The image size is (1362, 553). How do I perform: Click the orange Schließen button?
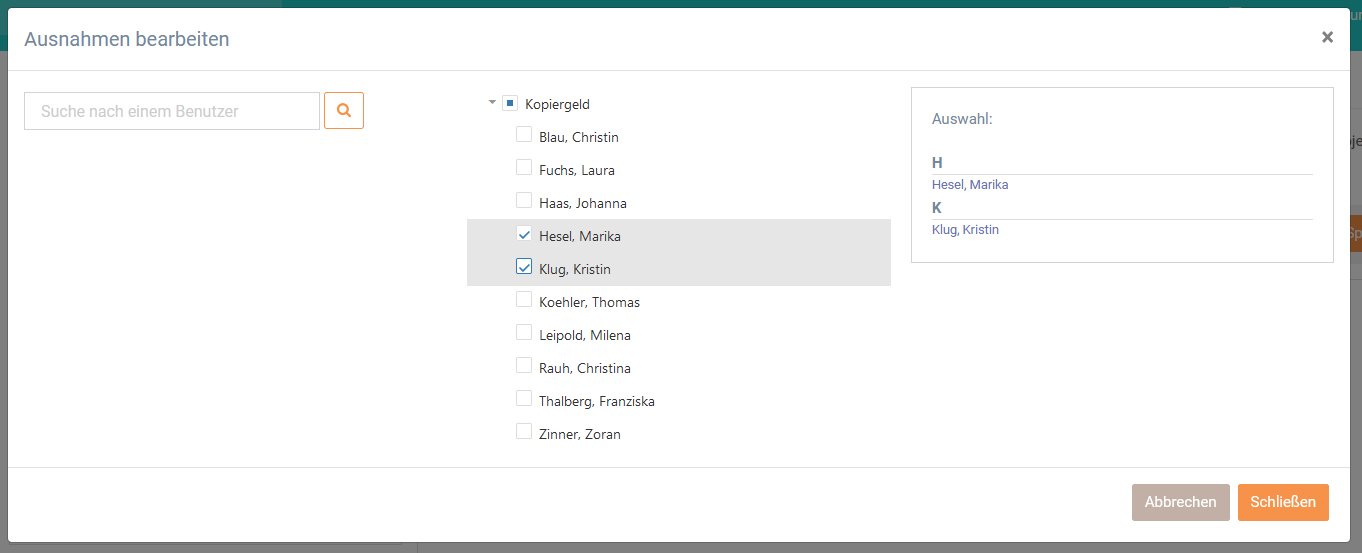[1283, 502]
